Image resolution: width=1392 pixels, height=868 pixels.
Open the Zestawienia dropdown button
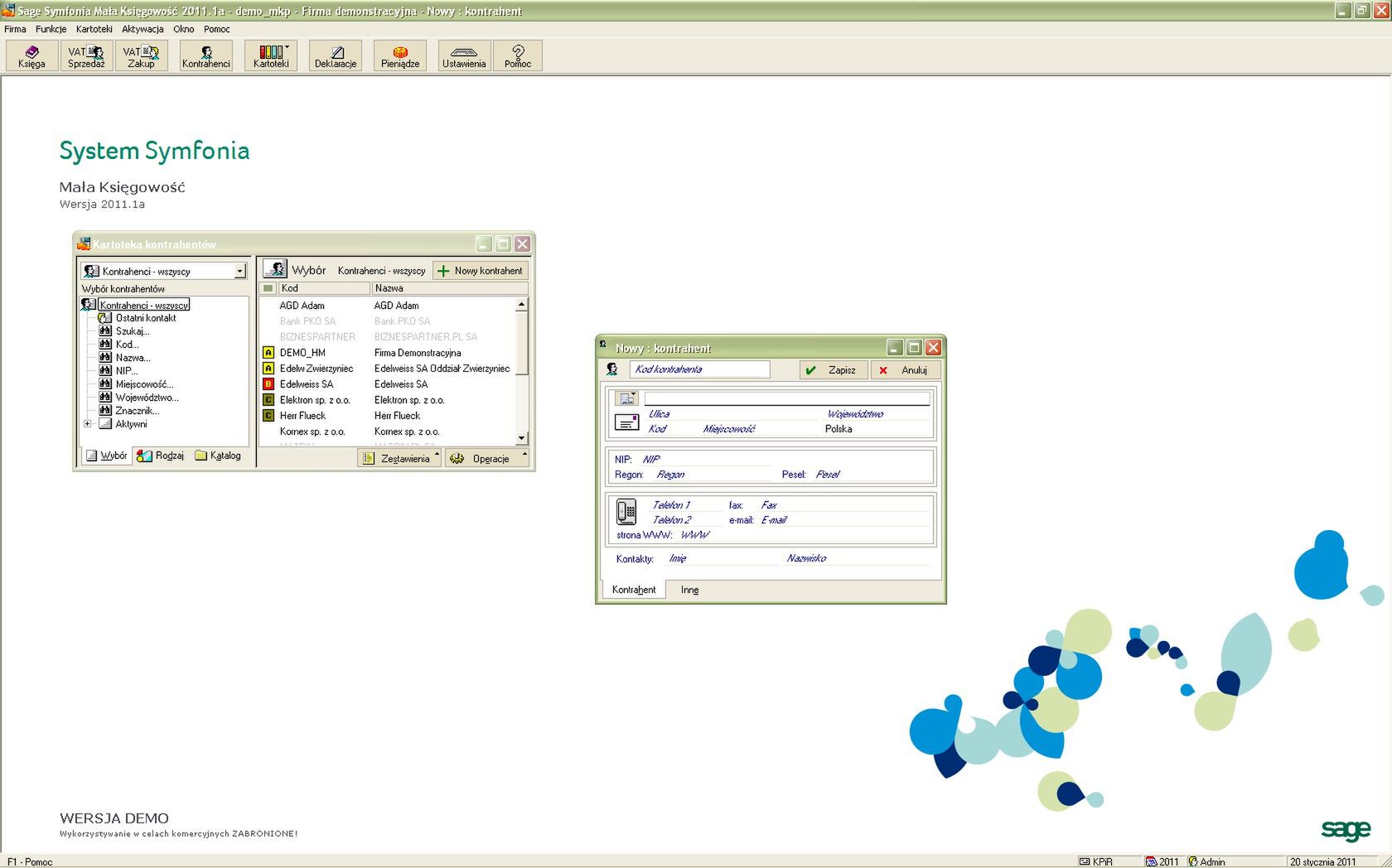[400, 458]
